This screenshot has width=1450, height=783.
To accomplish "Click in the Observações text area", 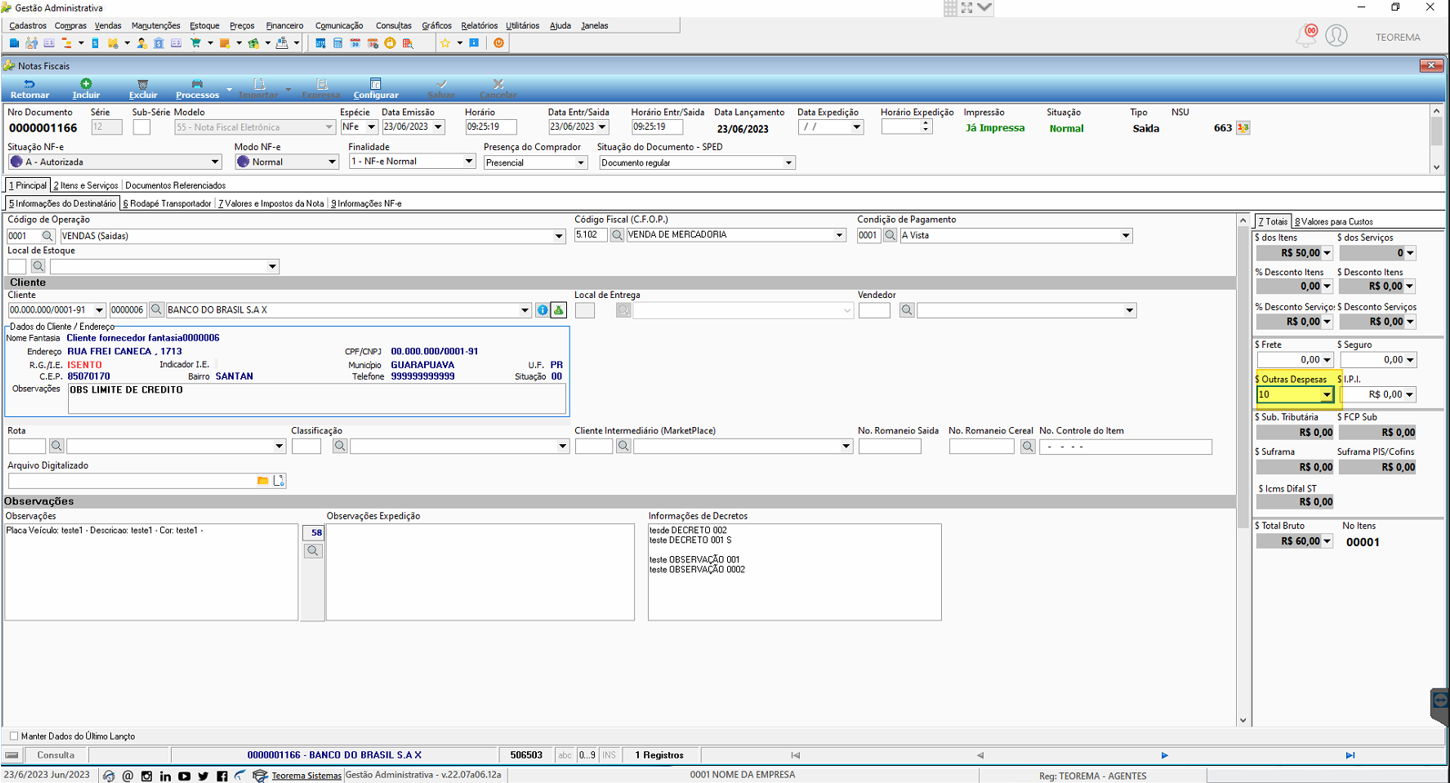I will [x=151, y=572].
